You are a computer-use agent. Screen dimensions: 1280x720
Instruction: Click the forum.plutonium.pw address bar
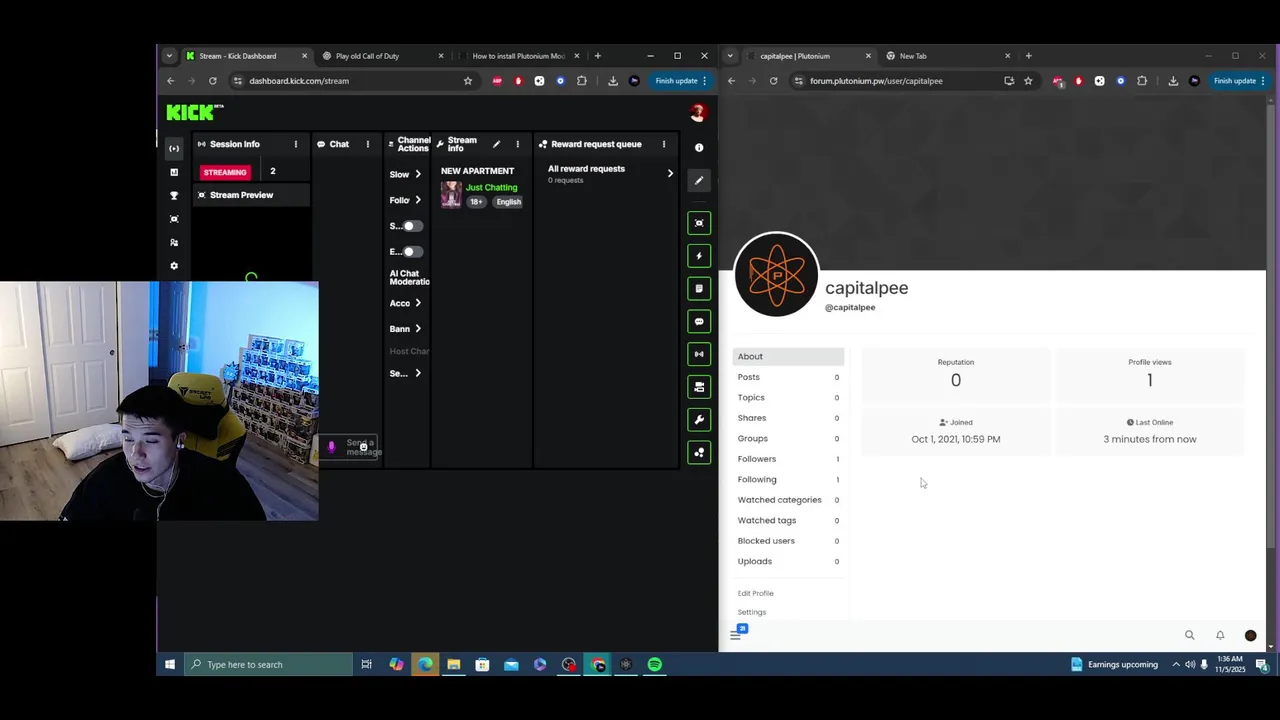tap(900, 81)
